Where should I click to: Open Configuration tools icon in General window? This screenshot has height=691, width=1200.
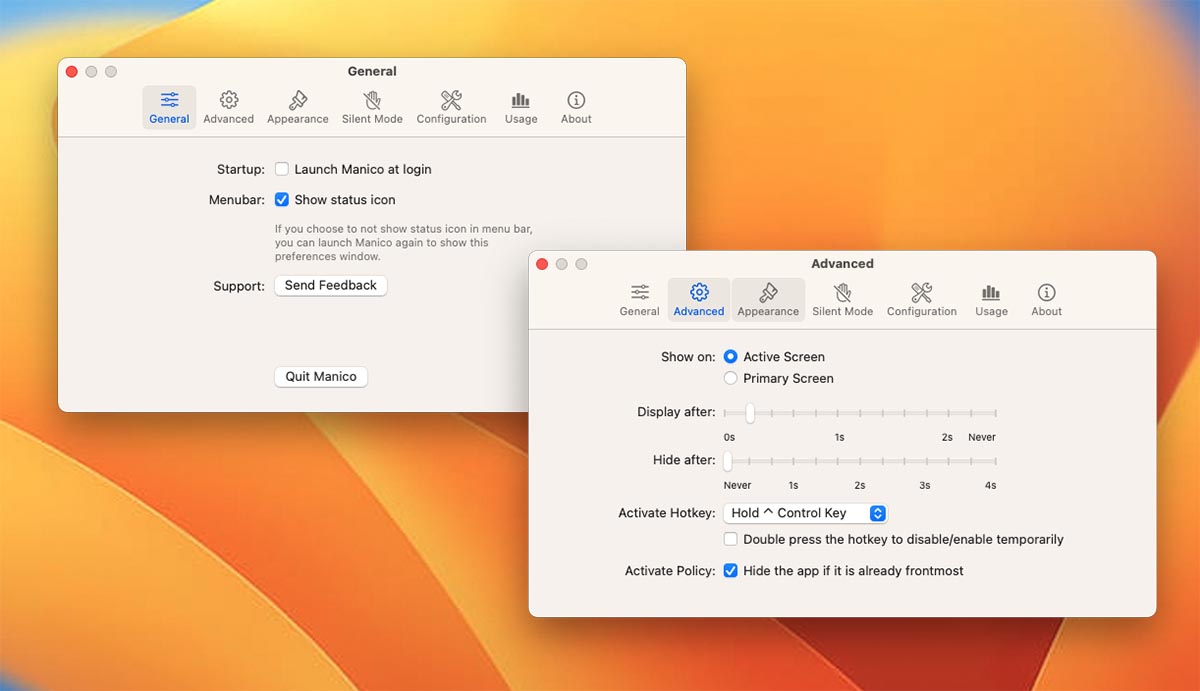[x=451, y=101]
